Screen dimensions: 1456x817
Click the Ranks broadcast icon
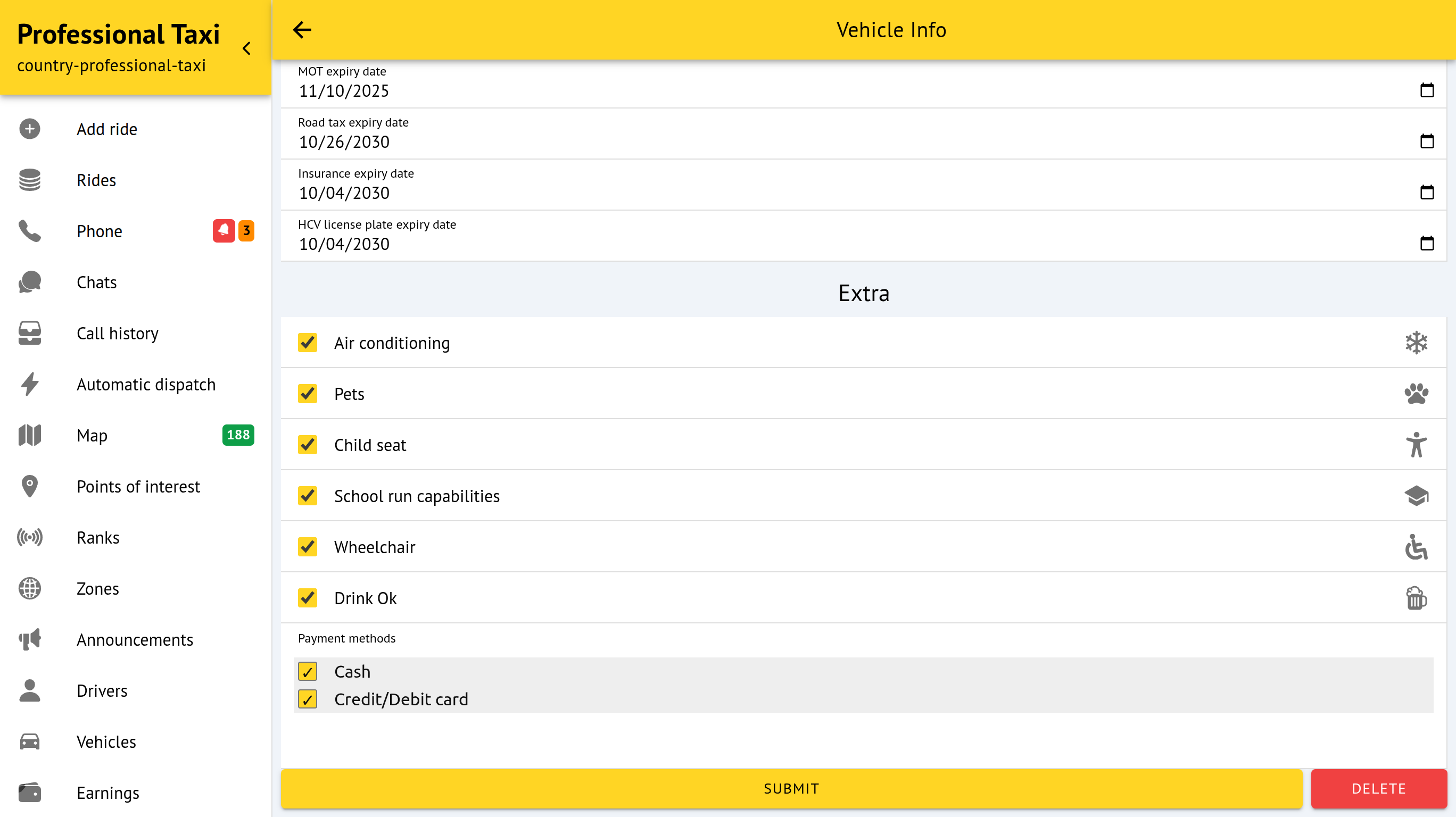click(x=29, y=537)
